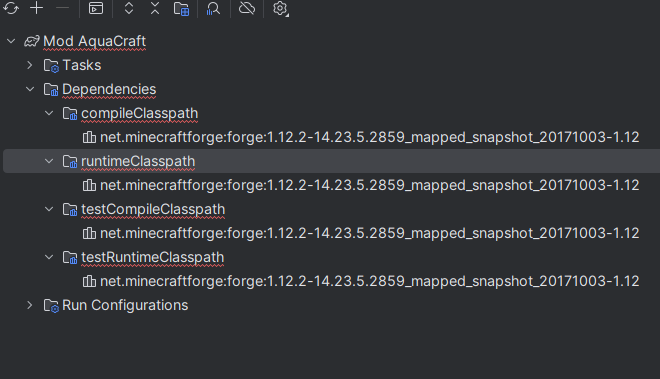This screenshot has height=379, width=660.
Task: Collapse the Mod AquaCraft project node
Action: click(x=11, y=41)
